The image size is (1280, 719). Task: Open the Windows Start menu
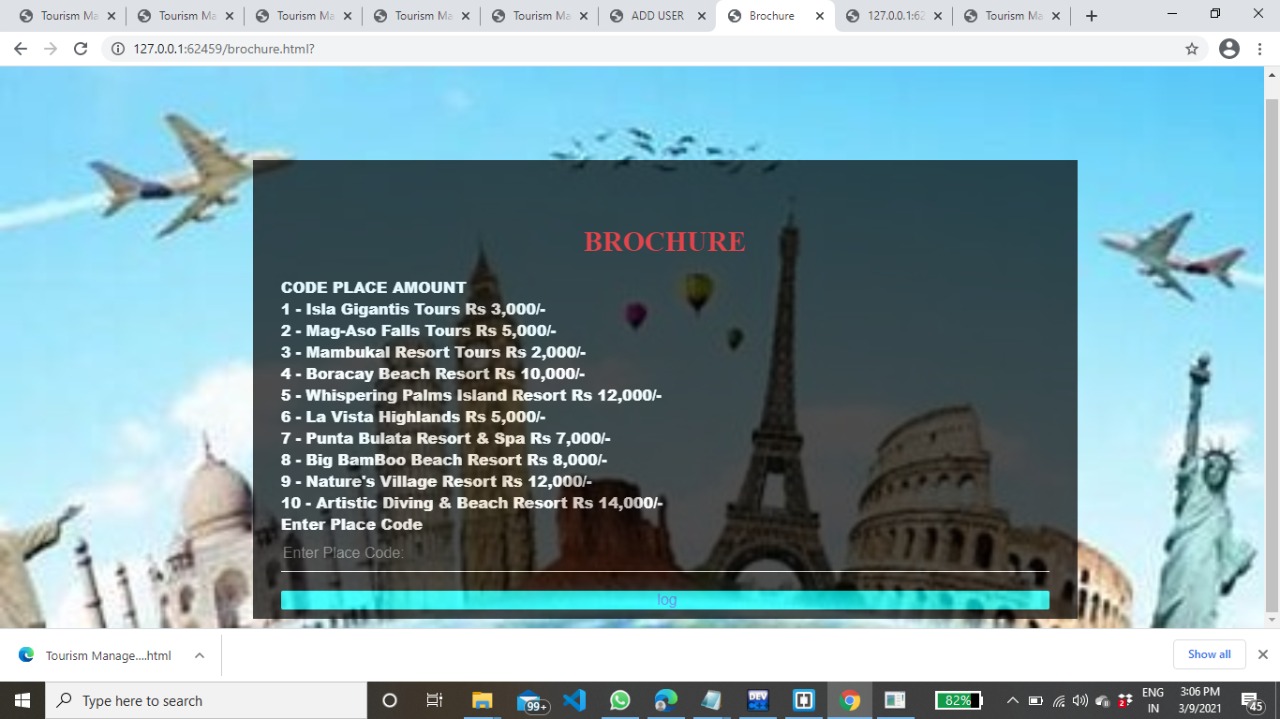[x=22, y=700]
